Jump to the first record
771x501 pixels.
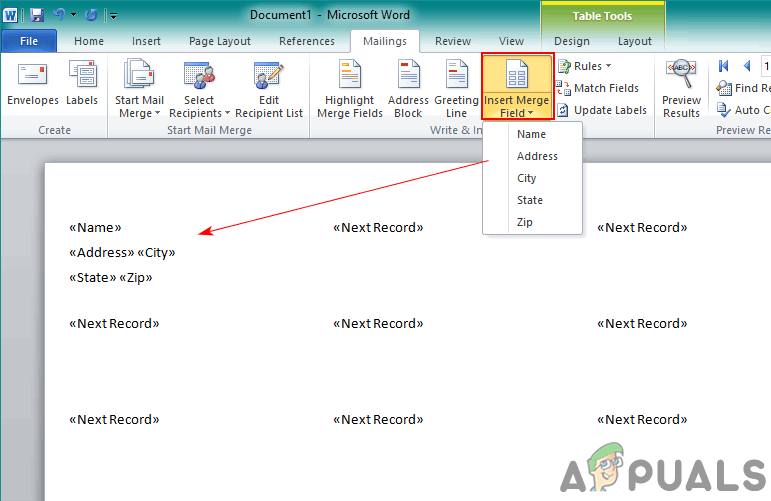tap(723, 66)
